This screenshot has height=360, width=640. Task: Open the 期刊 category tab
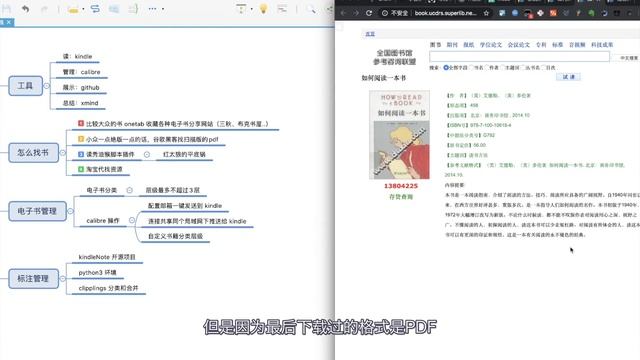click(452, 45)
